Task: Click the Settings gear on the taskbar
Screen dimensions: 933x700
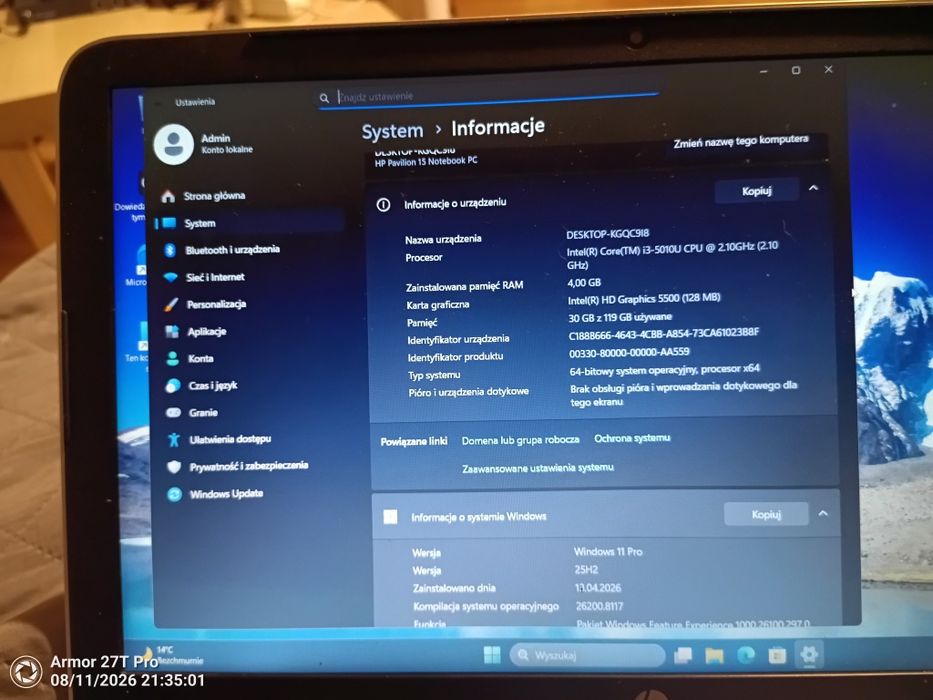Action: click(x=808, y=654)
